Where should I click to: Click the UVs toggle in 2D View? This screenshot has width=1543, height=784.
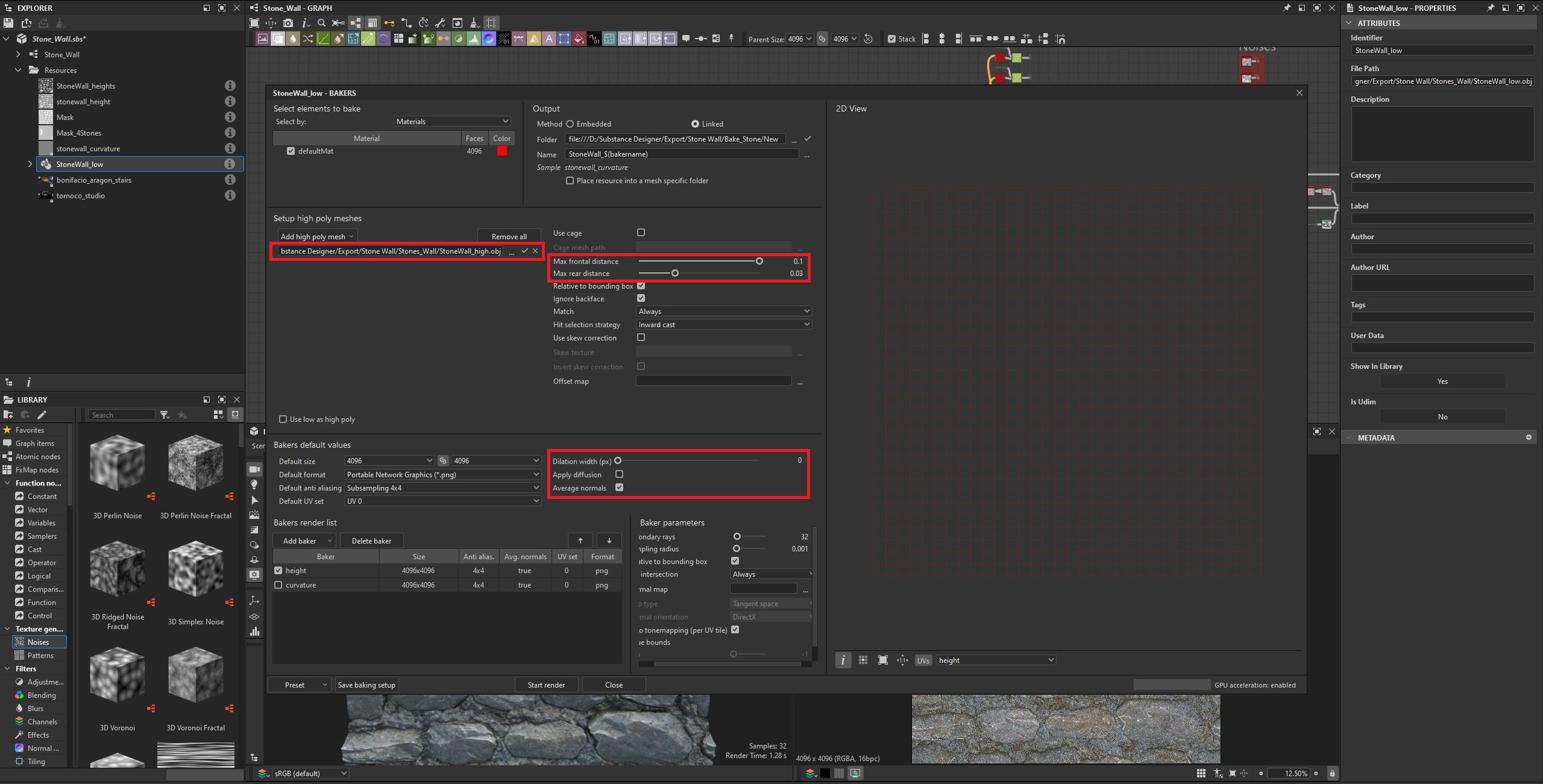(923, 660)
